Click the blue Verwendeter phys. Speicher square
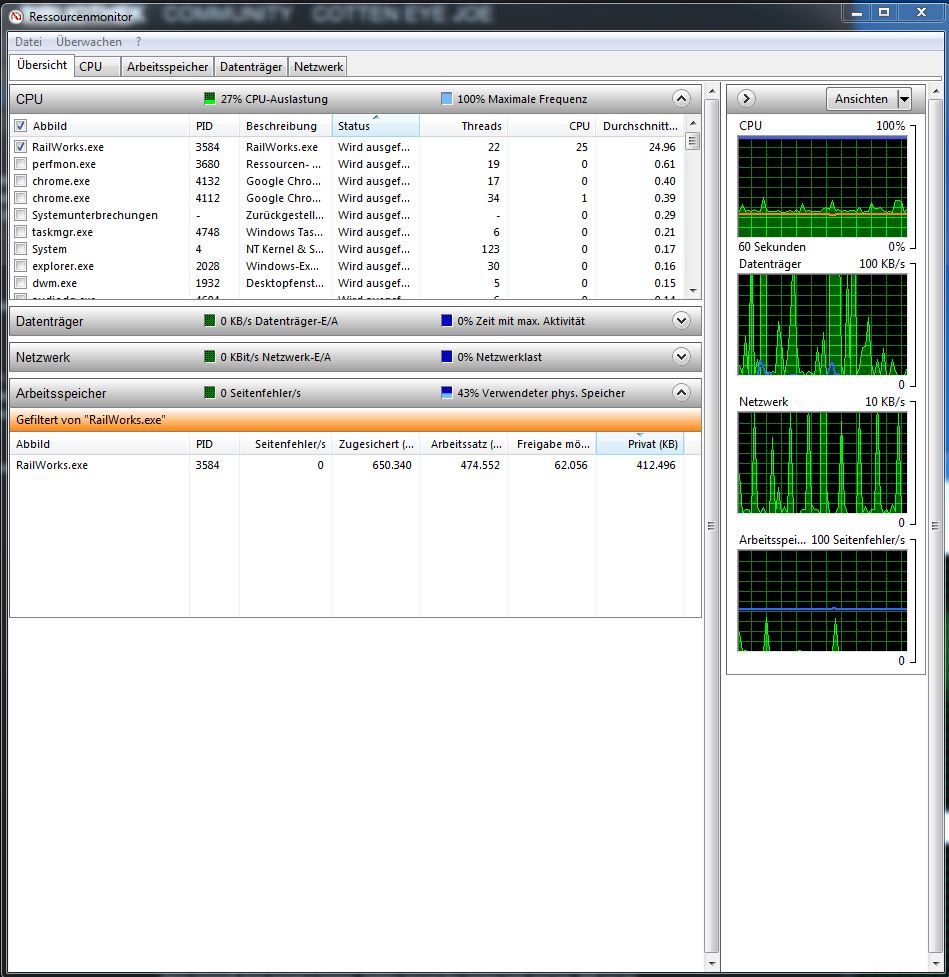 coord(446,393)
